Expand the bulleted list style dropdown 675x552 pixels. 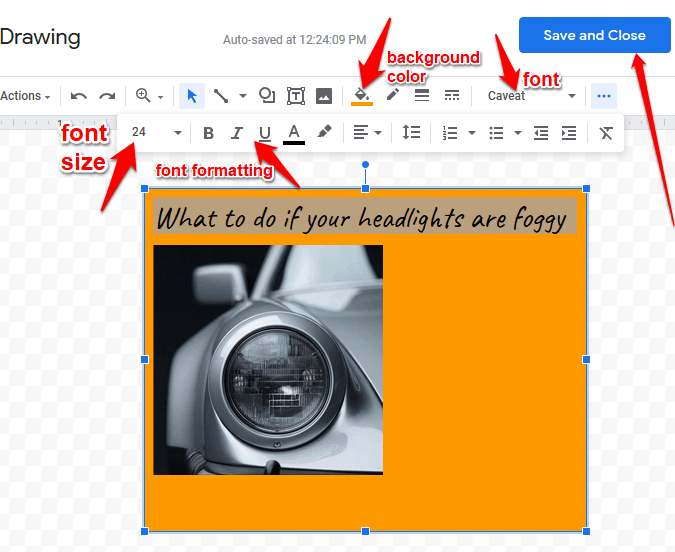[518, 133]
